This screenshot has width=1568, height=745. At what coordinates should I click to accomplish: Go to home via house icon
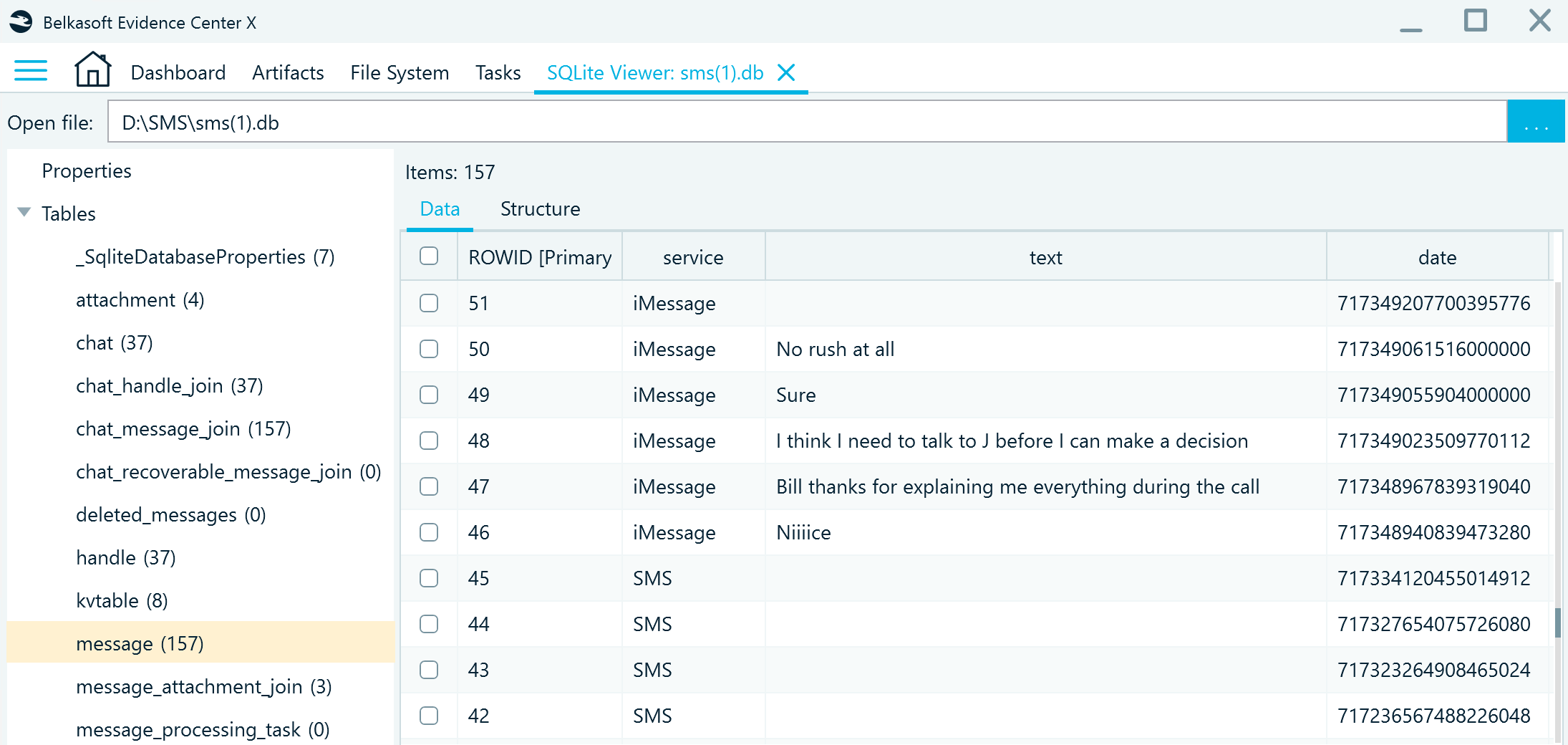coord(92,69)
